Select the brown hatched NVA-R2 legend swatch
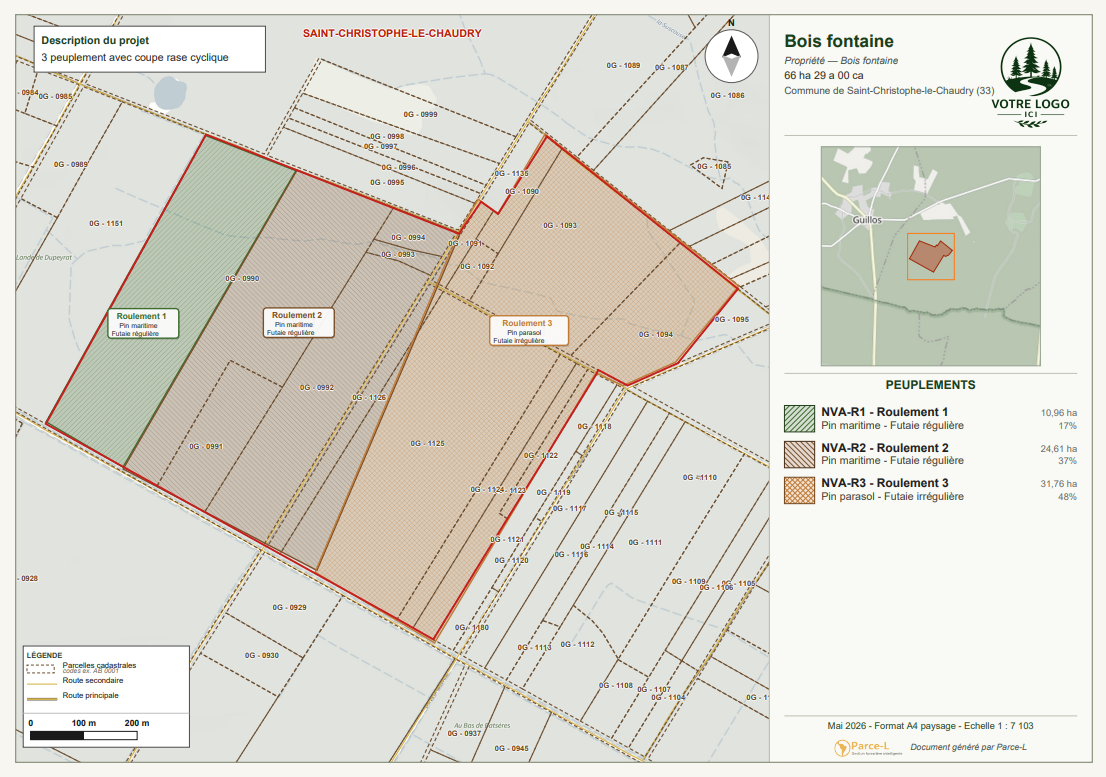The width and height of the screenshot is (1106, 777). click(x=799, y=454)
